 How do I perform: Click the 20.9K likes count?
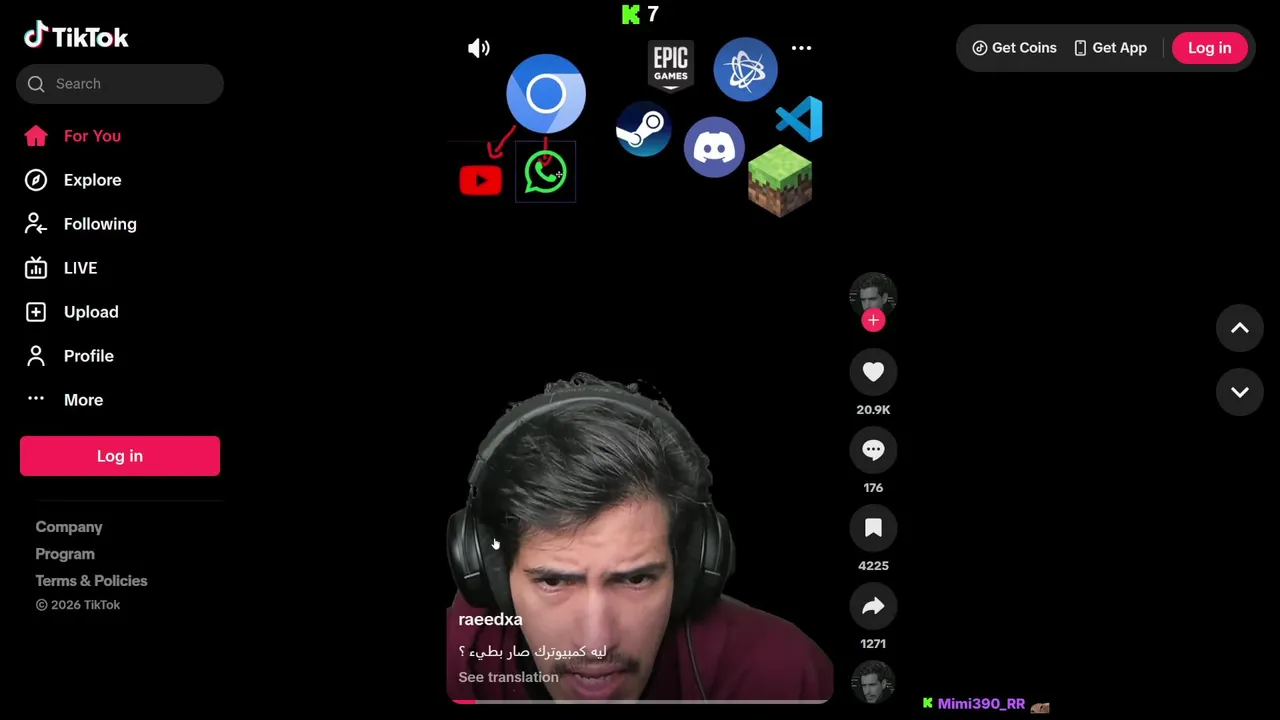[873, 410]
